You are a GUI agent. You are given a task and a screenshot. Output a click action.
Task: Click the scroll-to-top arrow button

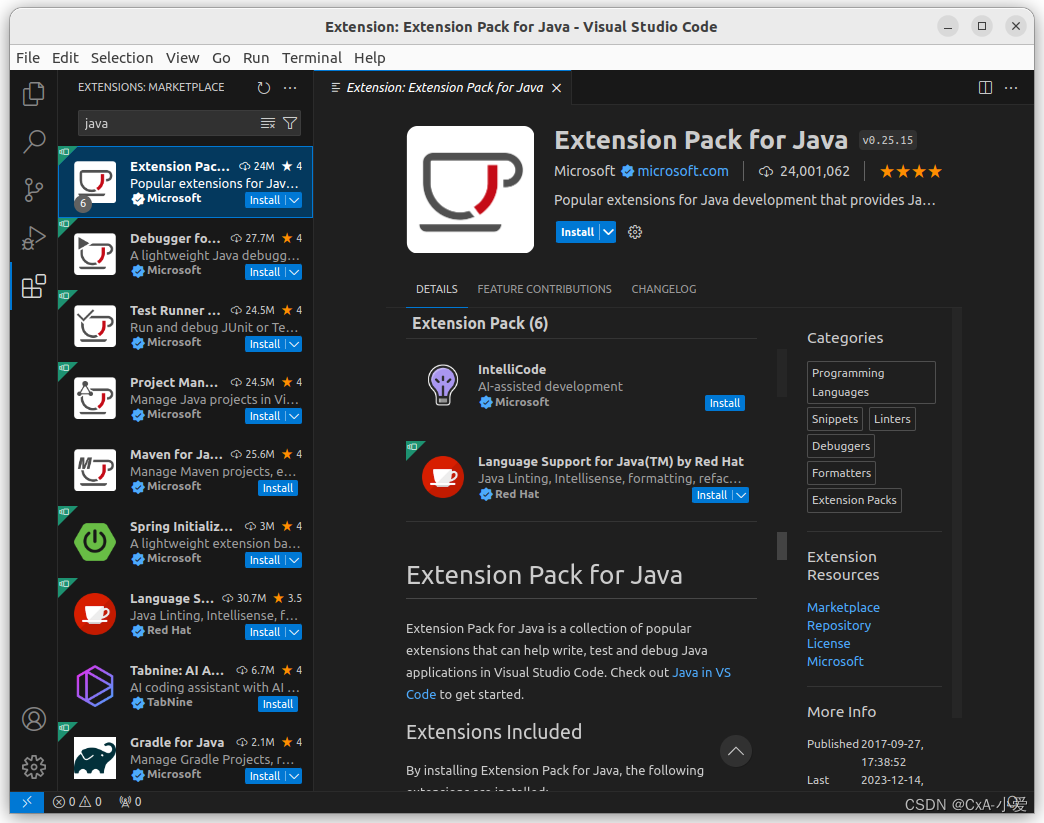click(x=736, y=751)
